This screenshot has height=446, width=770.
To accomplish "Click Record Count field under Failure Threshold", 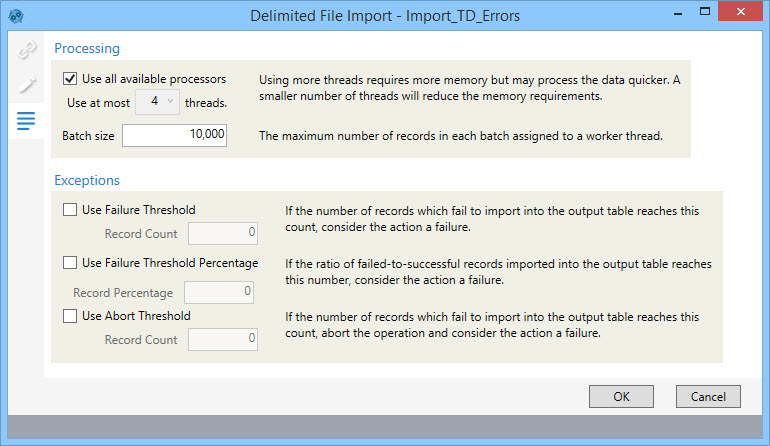I will pyautogui.click(x=223, y=233).
